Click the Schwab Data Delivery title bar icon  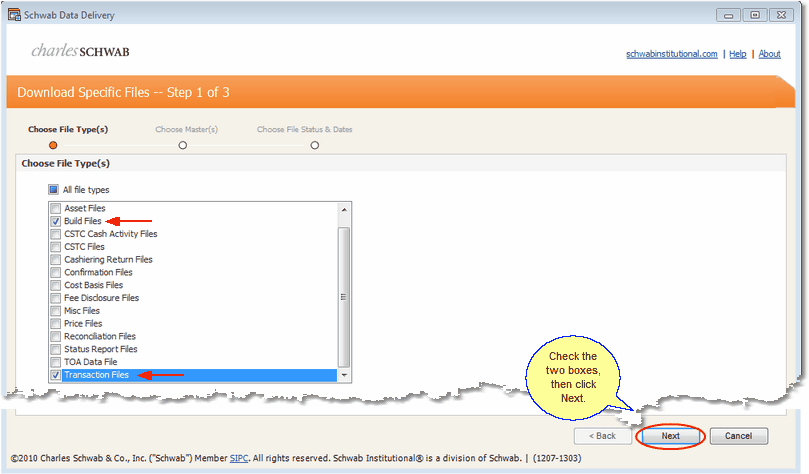click(14, 14)
